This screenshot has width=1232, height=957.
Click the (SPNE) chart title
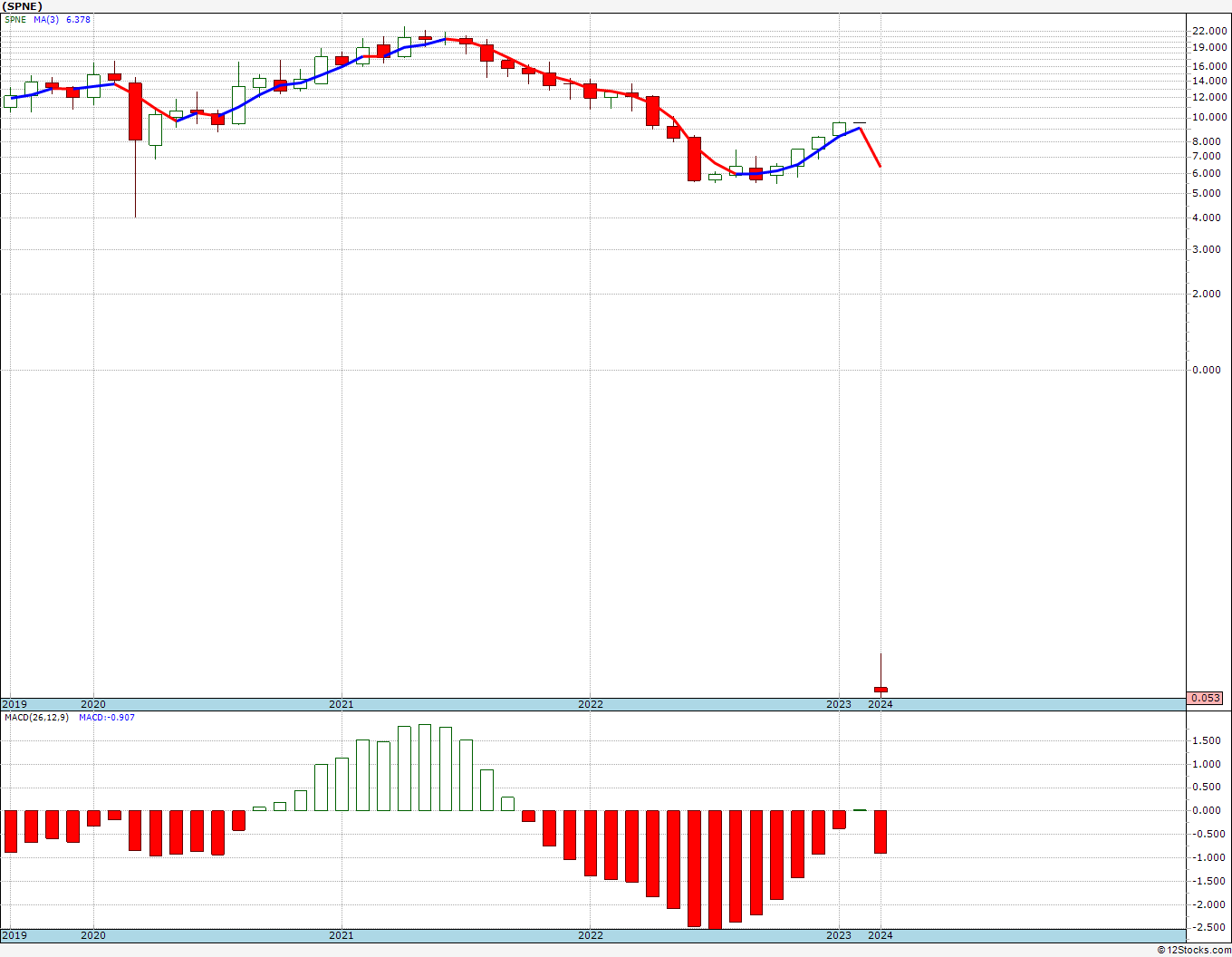pos(22,6)
